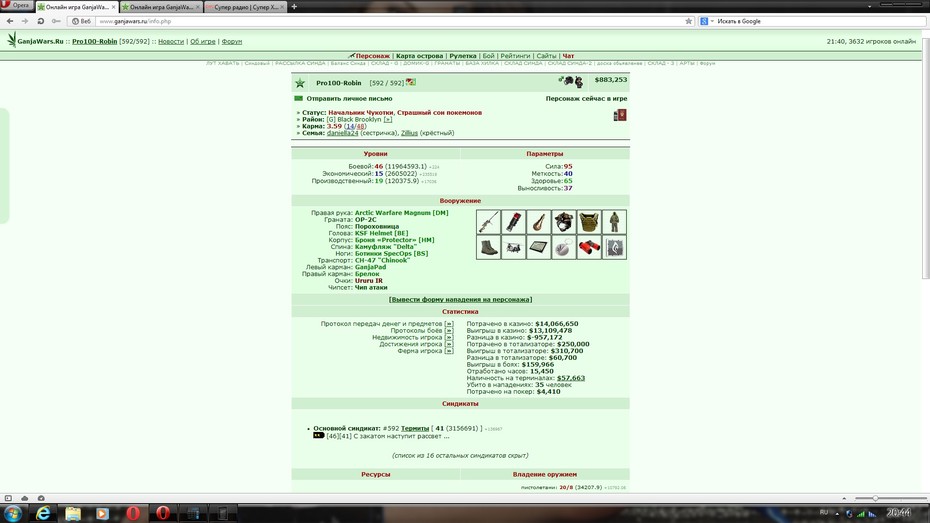Screen dimensions: 930x523
Task: Expand money and items transfer protocol
Action: [x=449, y=324]
